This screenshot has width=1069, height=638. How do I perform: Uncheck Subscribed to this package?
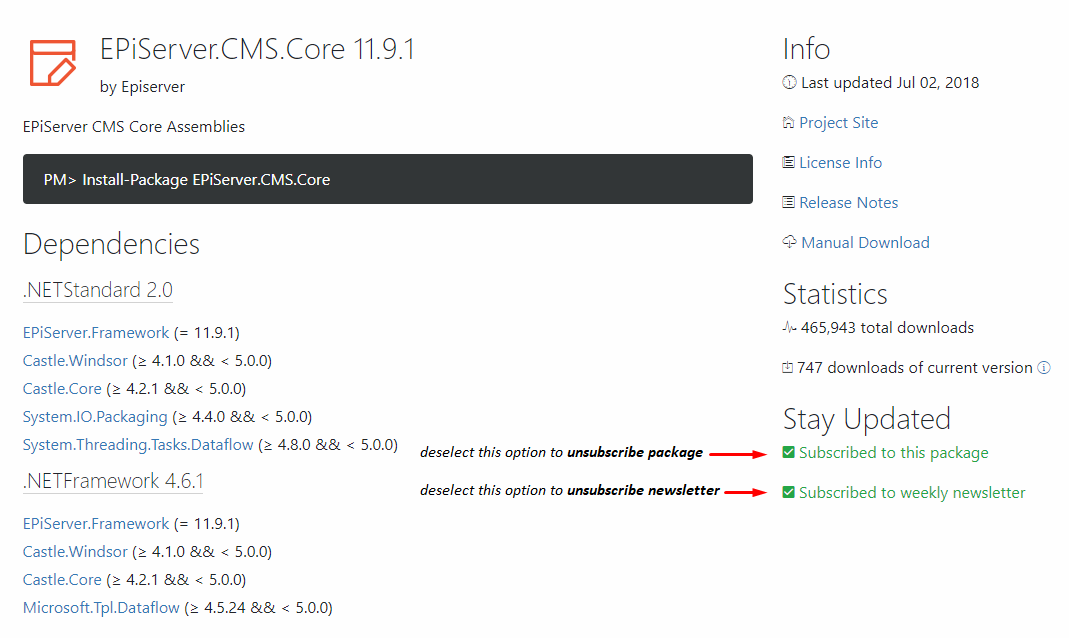tap(789, 453)
